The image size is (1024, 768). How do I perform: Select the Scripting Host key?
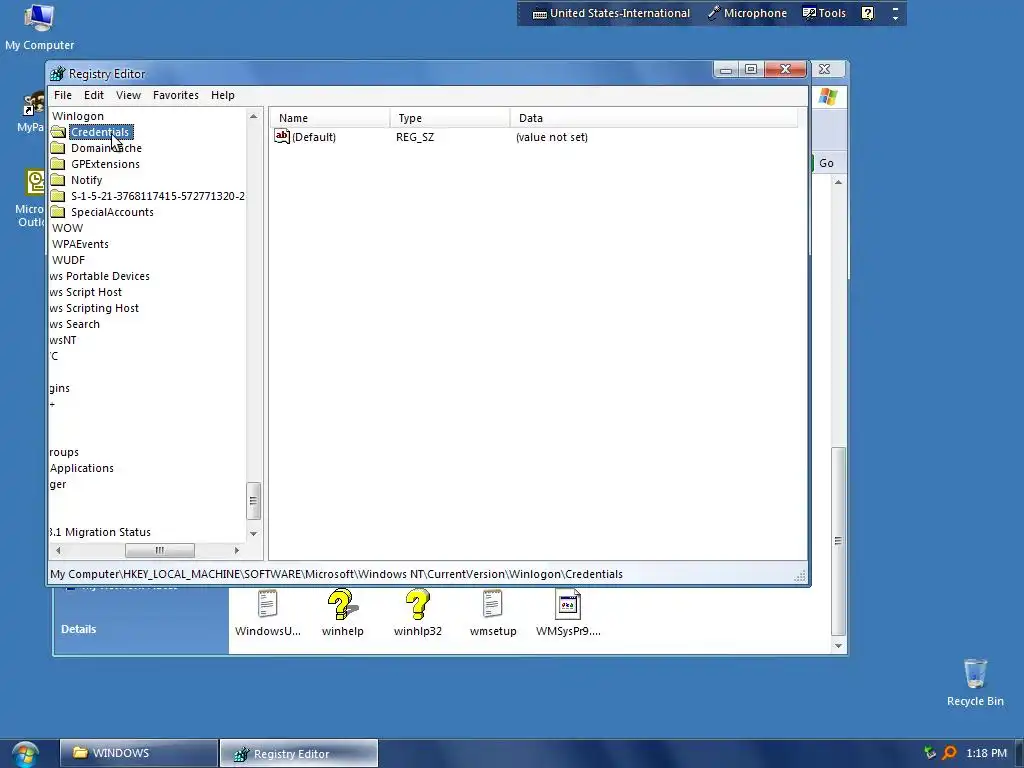(x=94, y=308)
